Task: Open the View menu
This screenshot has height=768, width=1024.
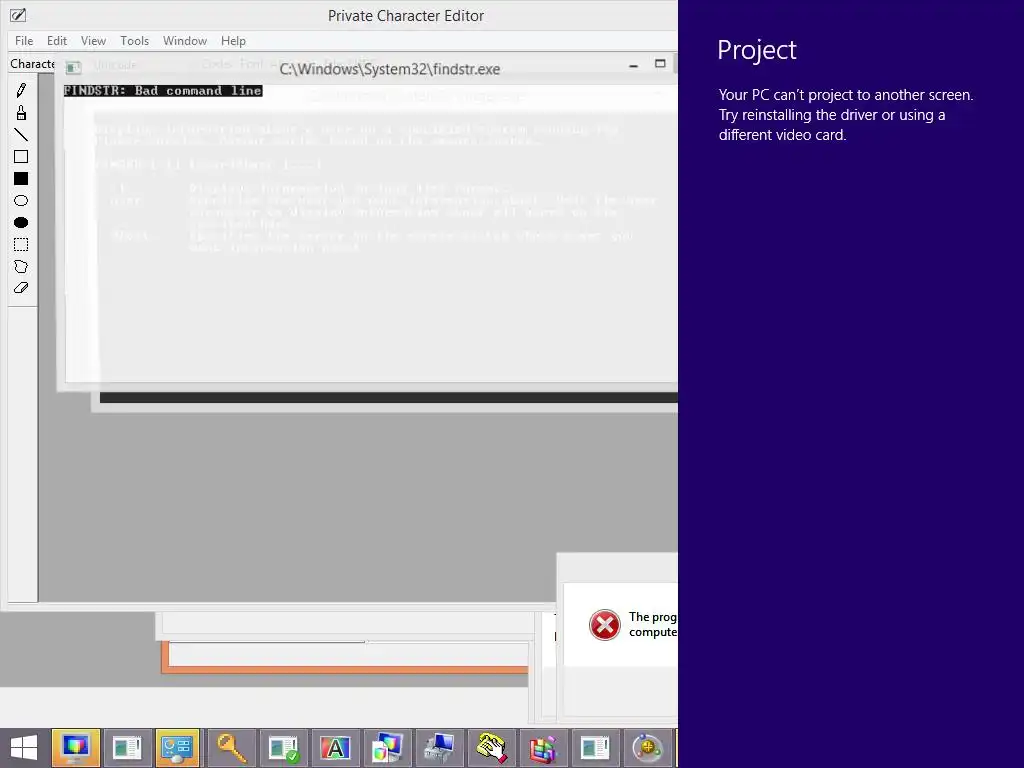Action: [93, 40]
